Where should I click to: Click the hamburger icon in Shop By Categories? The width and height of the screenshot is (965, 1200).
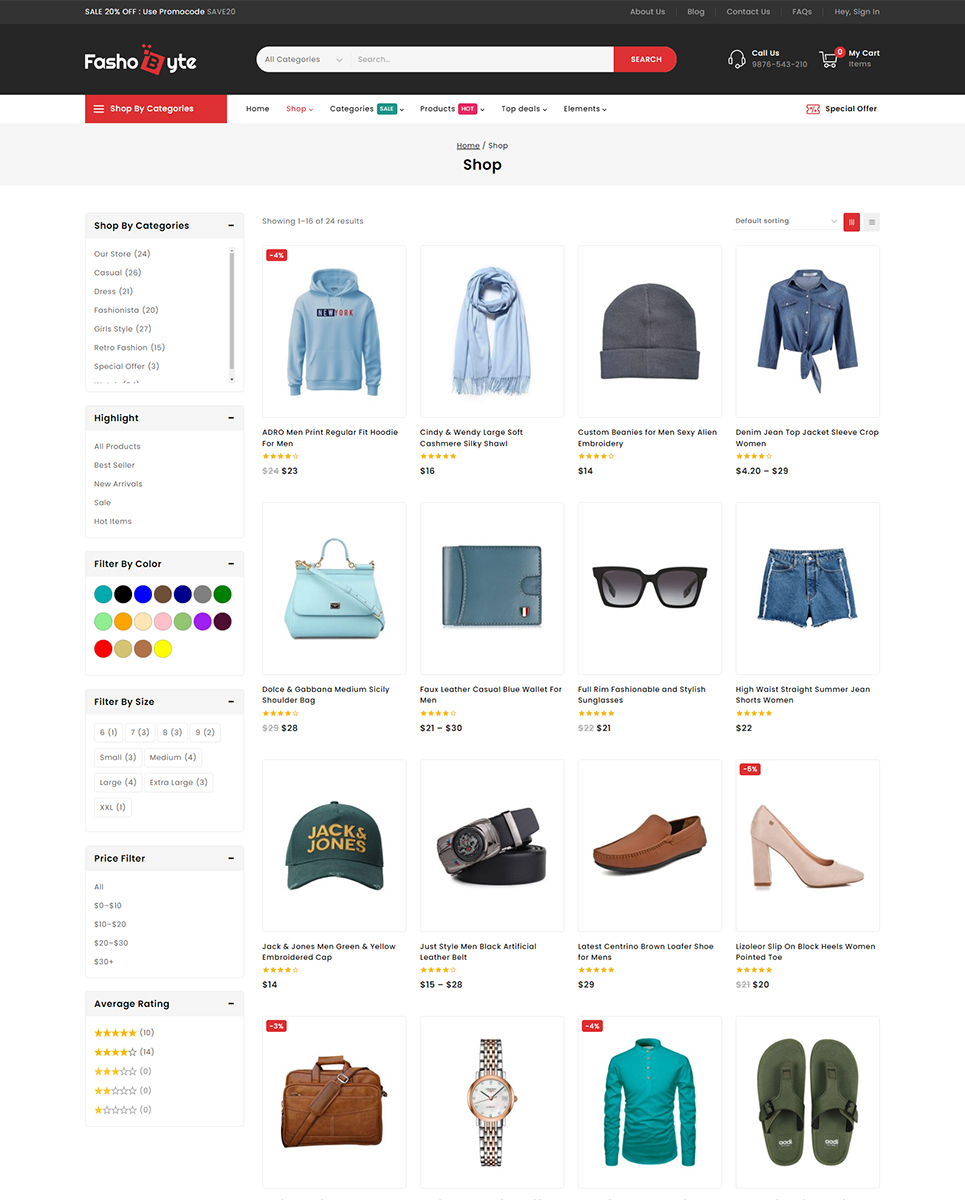point(99,109)
